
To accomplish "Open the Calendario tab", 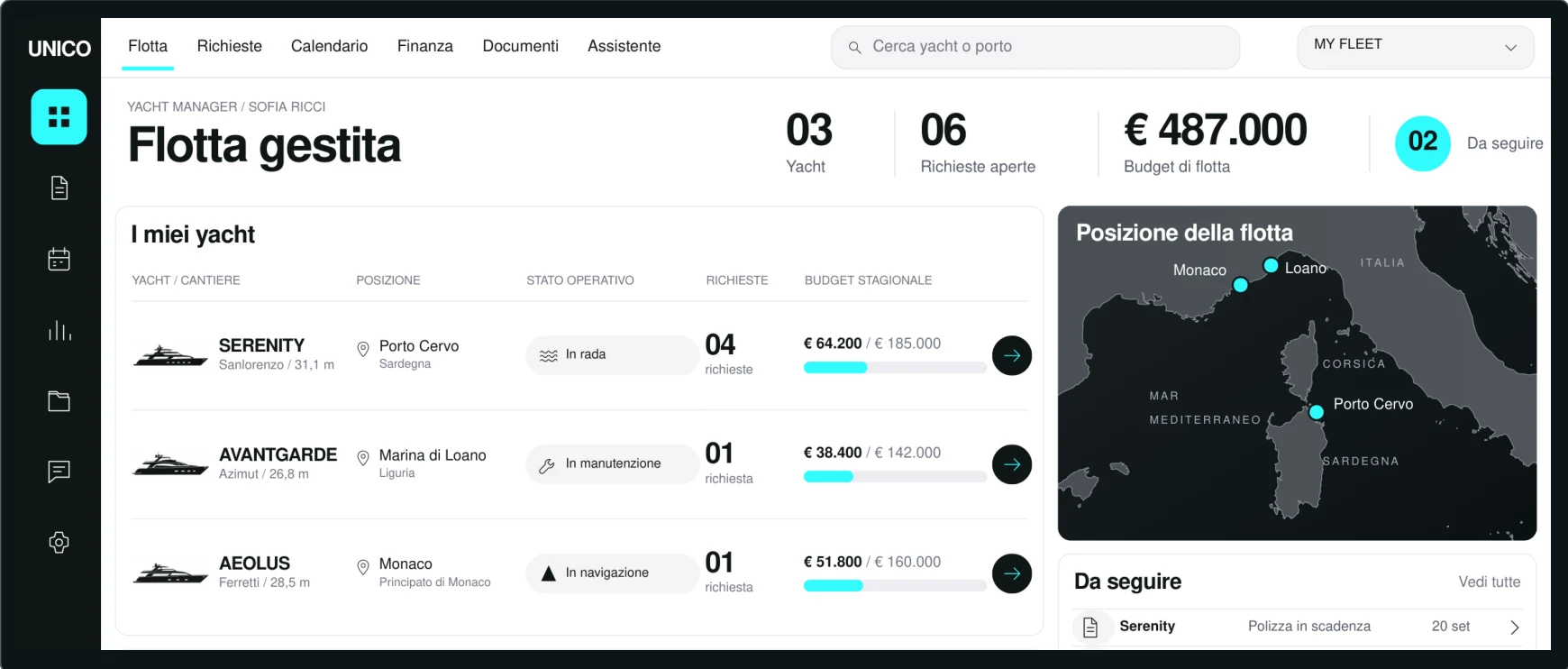I will click(330, 46).
